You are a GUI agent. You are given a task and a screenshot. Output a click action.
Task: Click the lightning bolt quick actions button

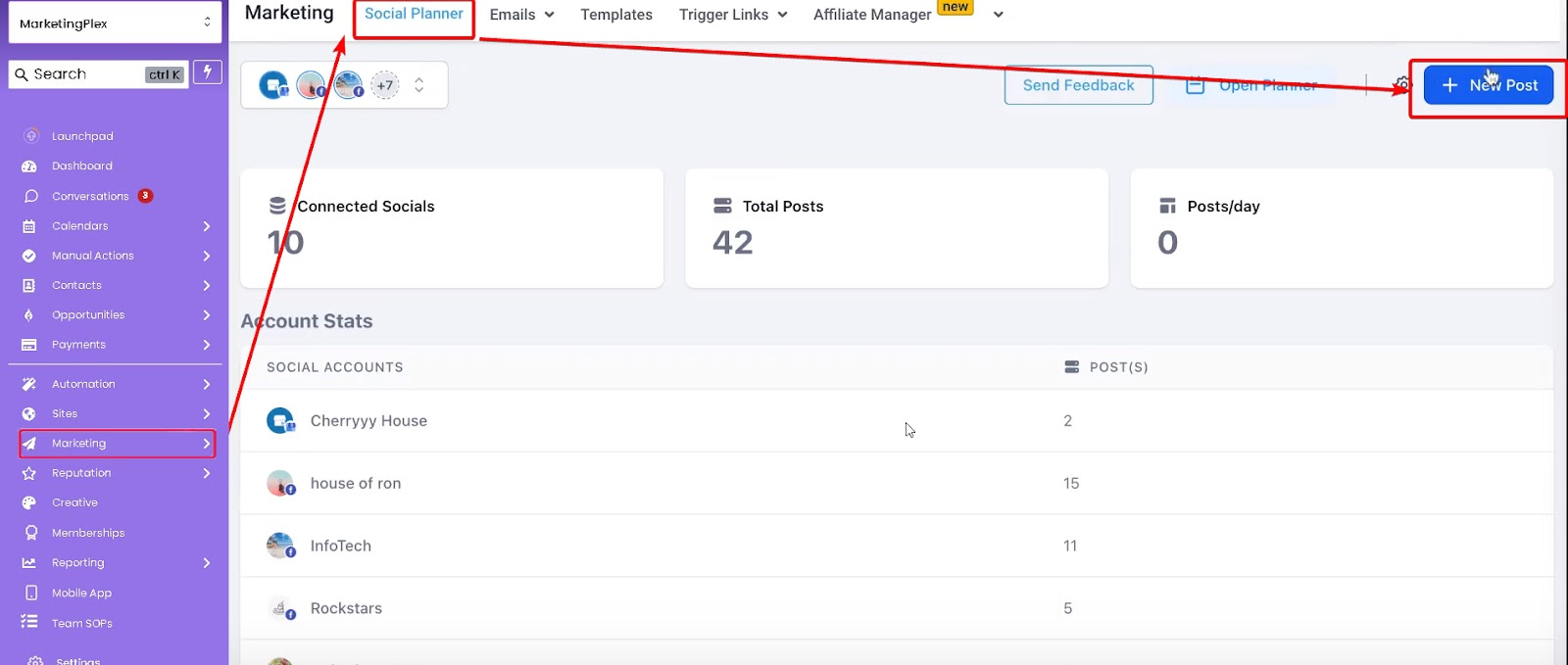[x=208, y=72]
